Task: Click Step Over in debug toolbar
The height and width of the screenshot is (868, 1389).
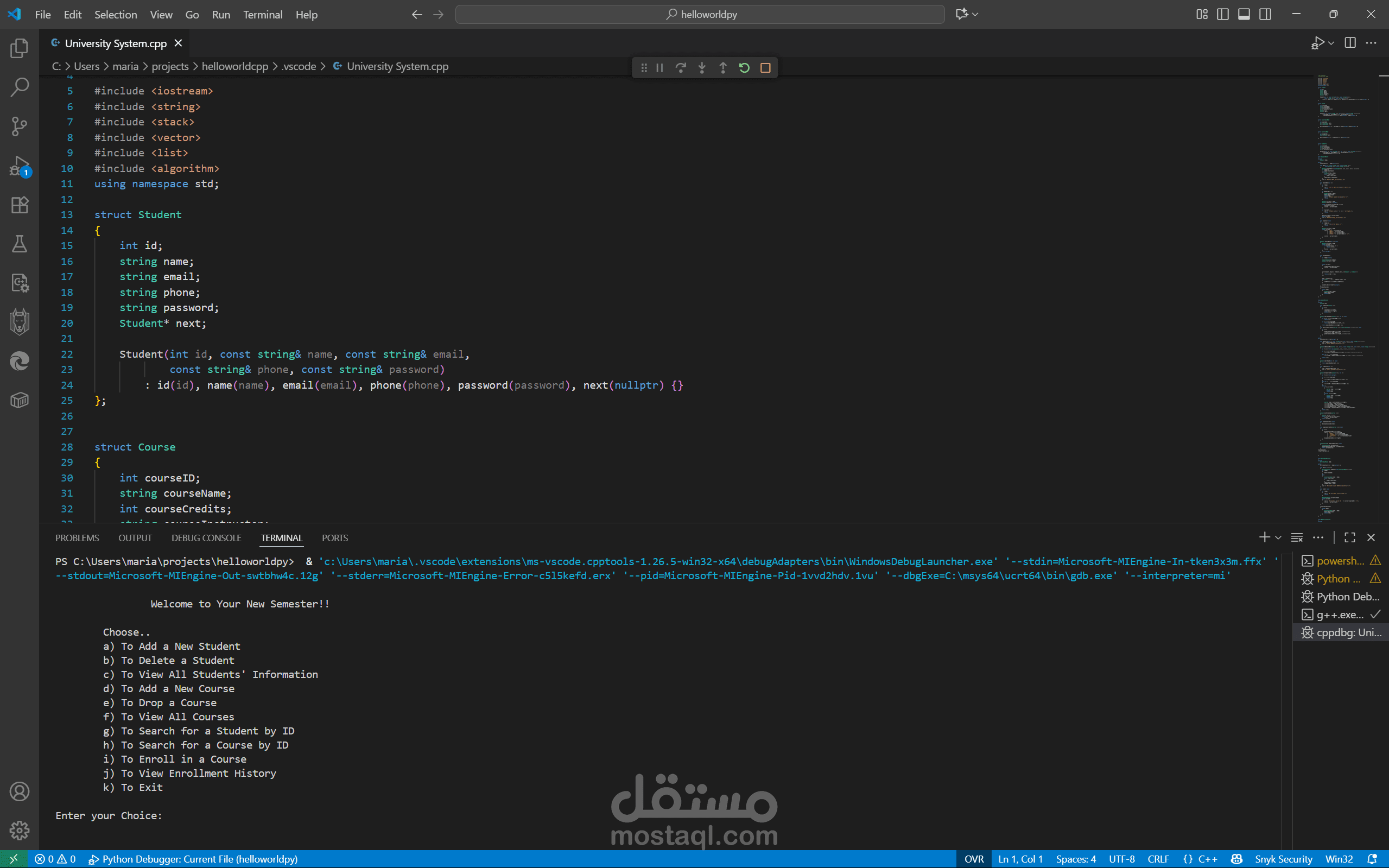Action: pos(681,68)
